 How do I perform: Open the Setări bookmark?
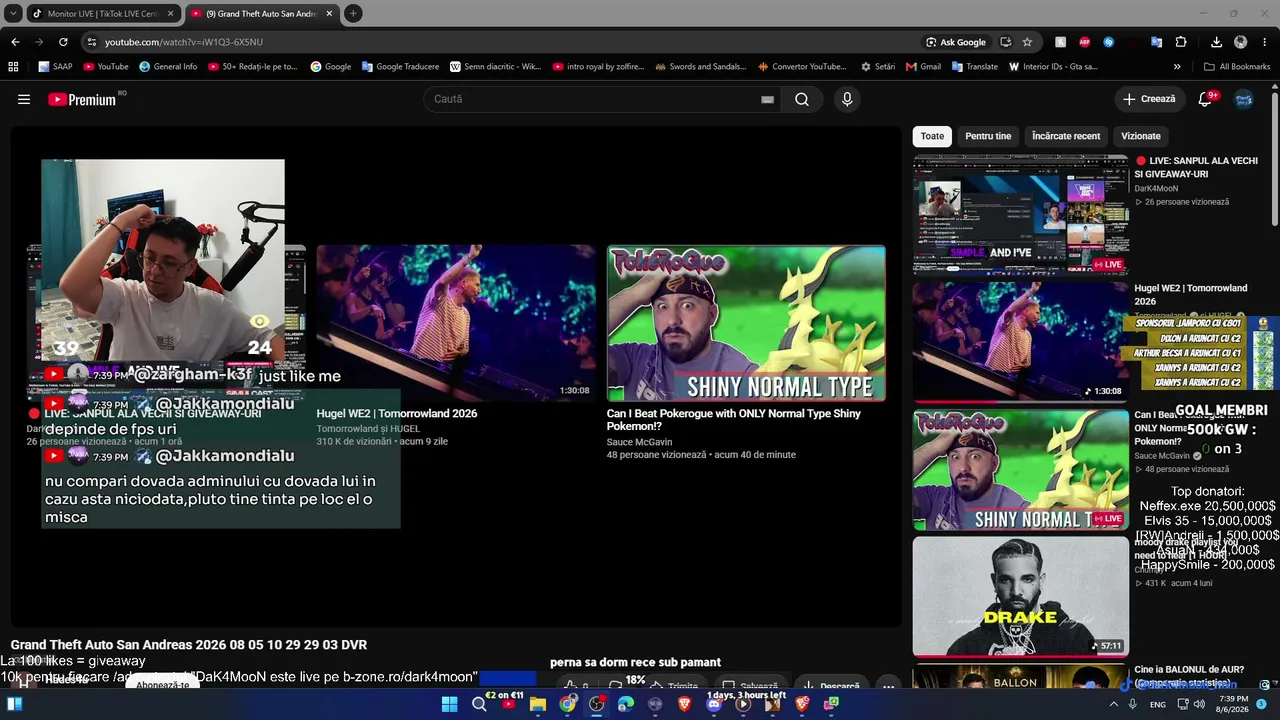coord(878,67)
